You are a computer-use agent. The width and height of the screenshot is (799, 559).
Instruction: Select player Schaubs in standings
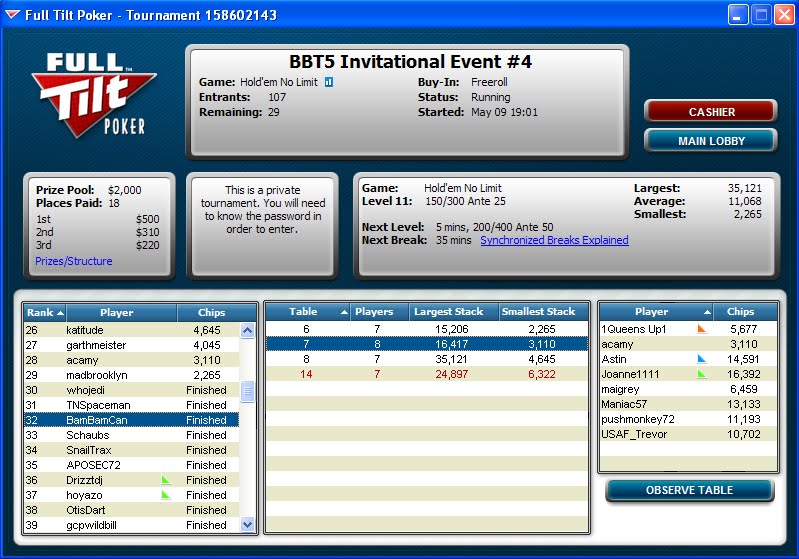coord(131,435)
